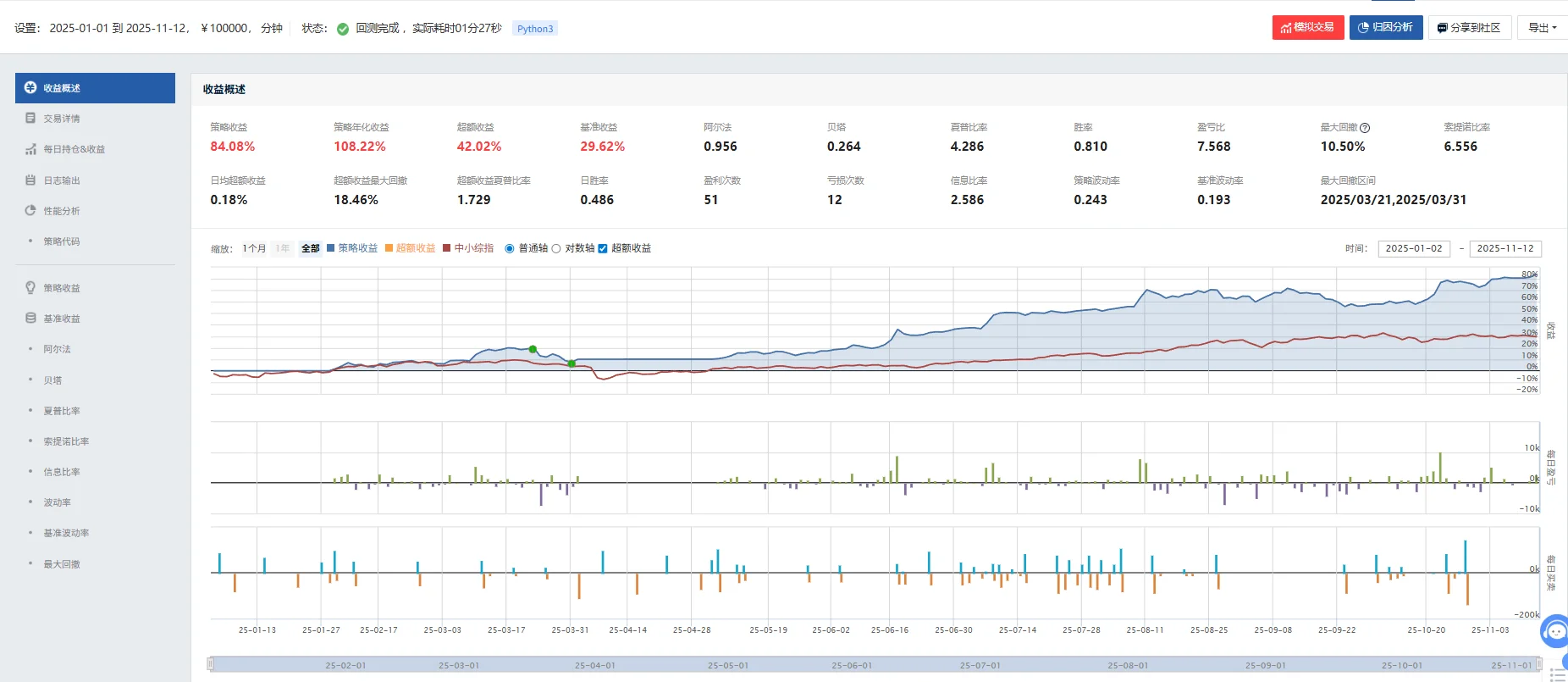
Task: Click the orange 超额收益 legend swatch
Action: [x=389, y=248]
